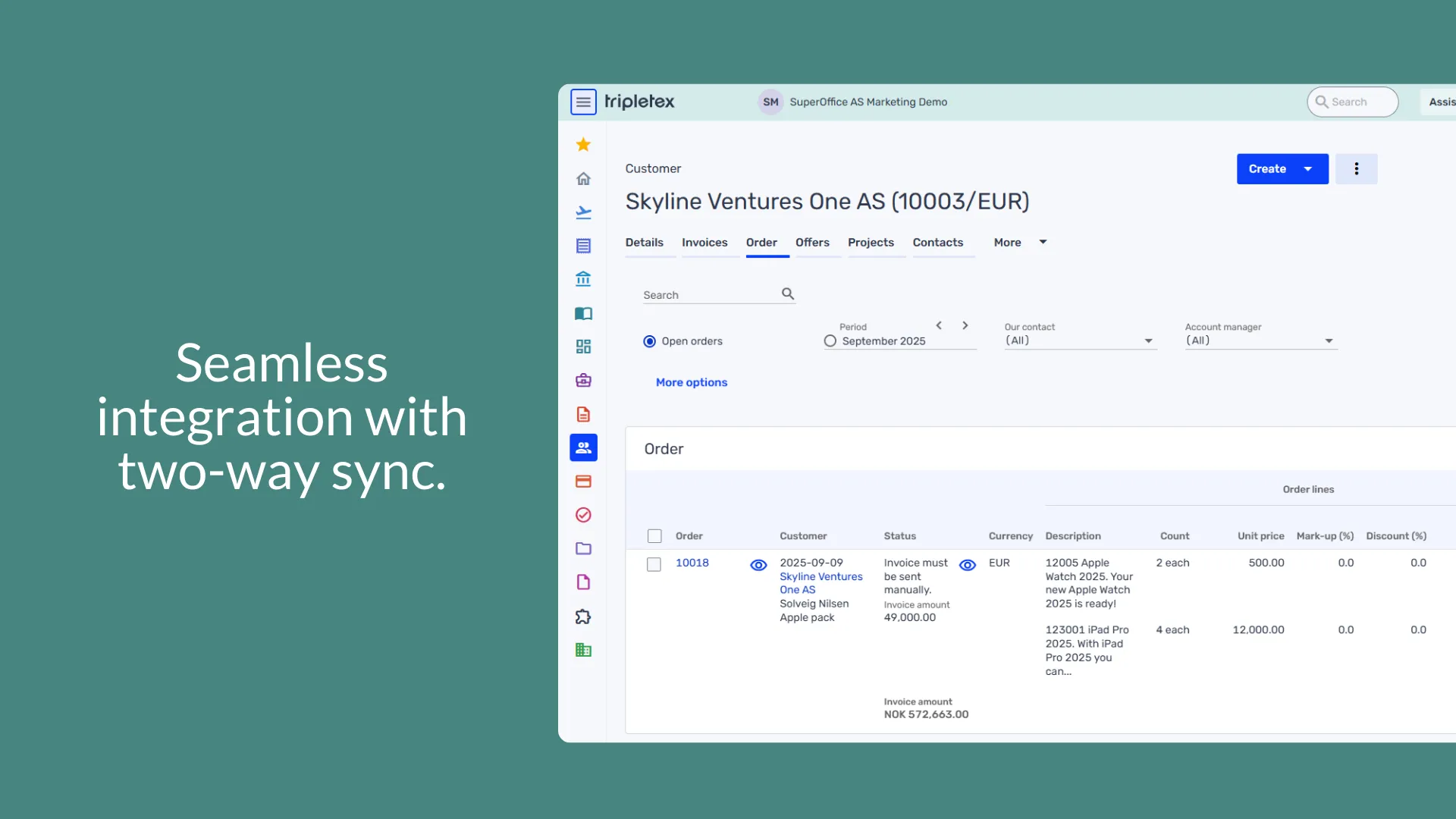Open the puzzle piece integrations icon
The height and width of the screenshot is (819, 1456).
(x=583, y=617)
